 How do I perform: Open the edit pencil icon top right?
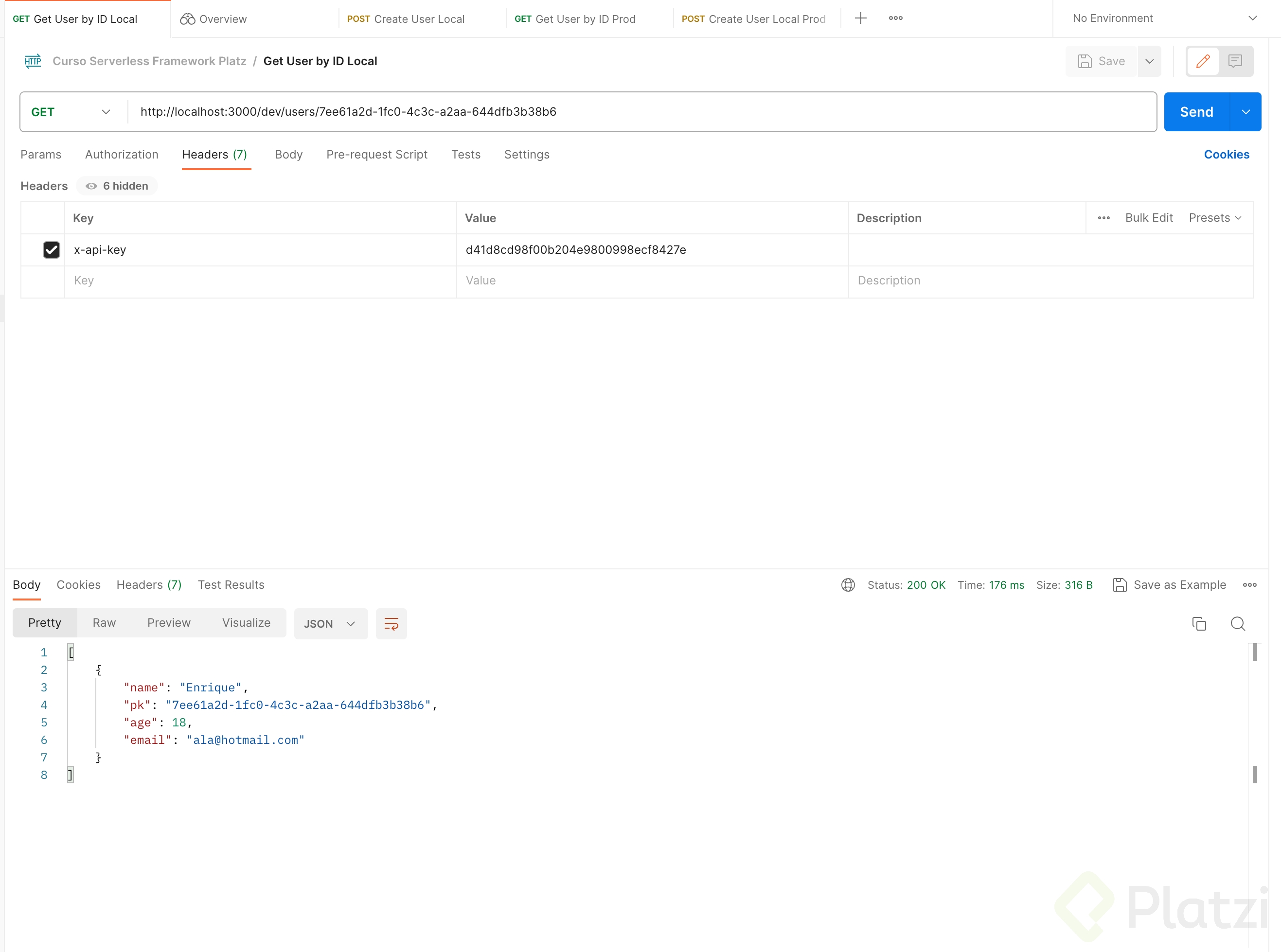[x=1203, y=61]
